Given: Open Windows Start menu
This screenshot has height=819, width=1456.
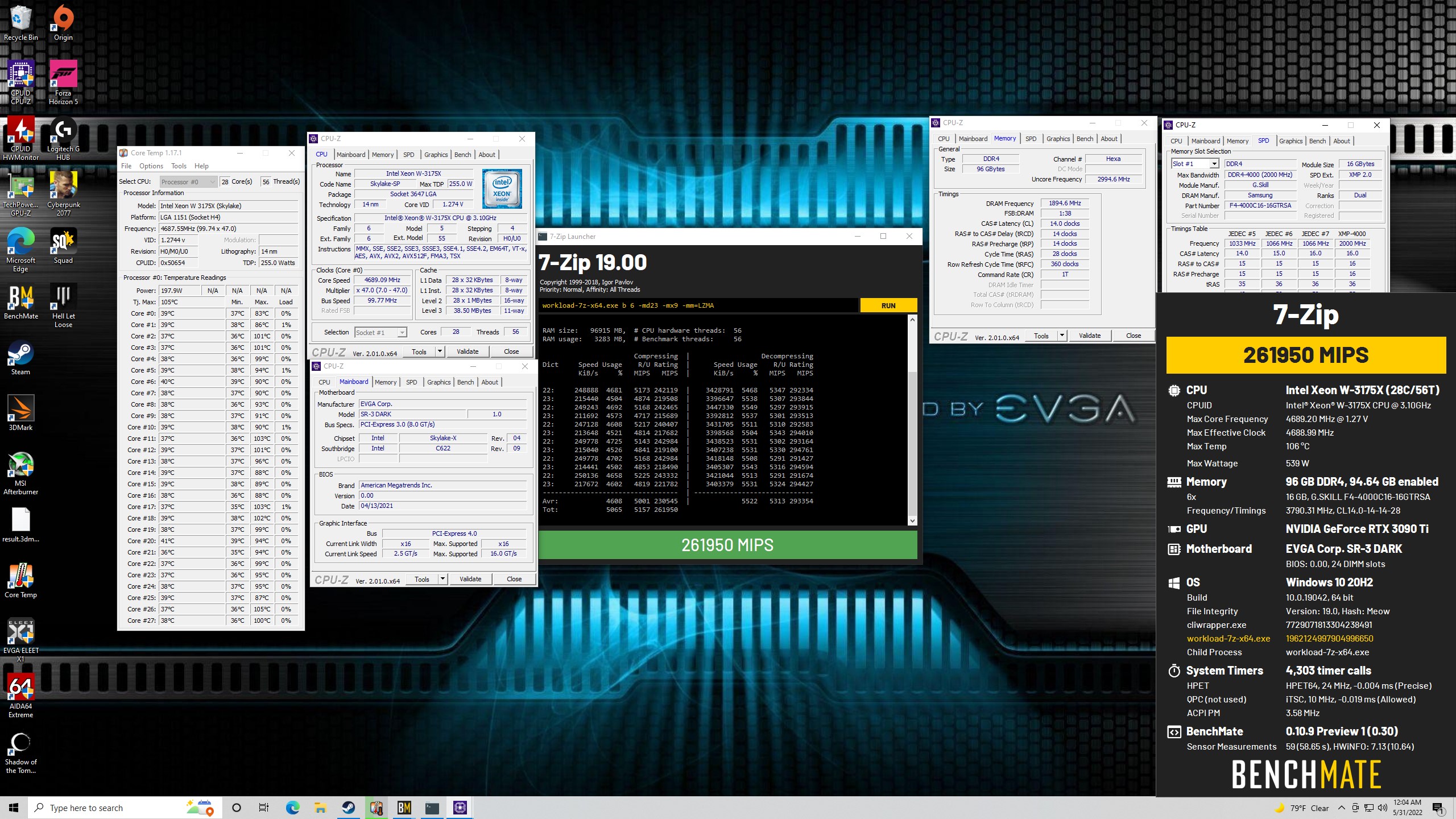Looking at the screenshot, I should pyautogui.click(x=14, y=808).
